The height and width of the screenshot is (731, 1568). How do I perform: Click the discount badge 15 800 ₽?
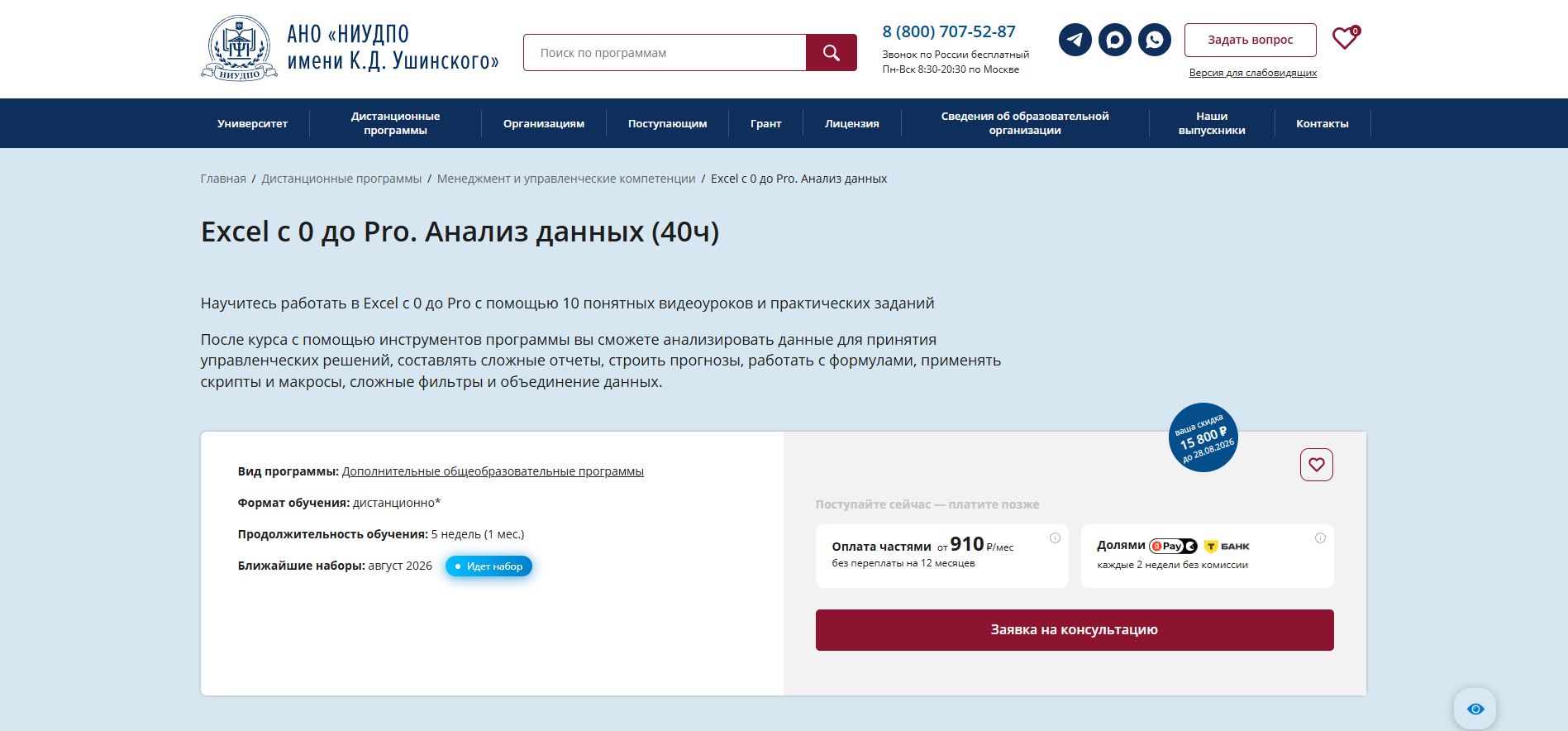coord(1203,437)
